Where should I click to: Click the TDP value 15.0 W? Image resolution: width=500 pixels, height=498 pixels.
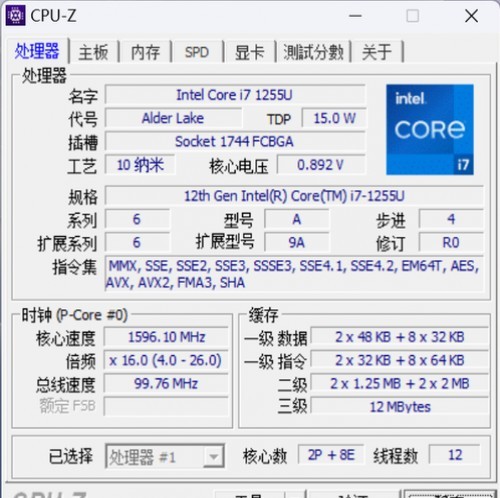pyautogui.click(x=334, y=118)
